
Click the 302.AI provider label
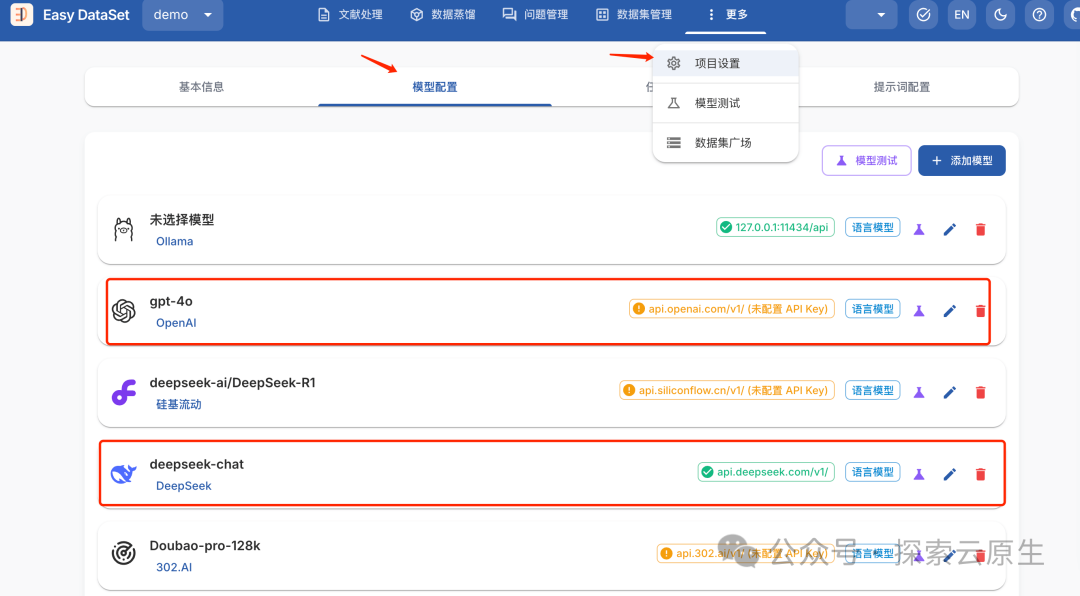pos(174,567)
